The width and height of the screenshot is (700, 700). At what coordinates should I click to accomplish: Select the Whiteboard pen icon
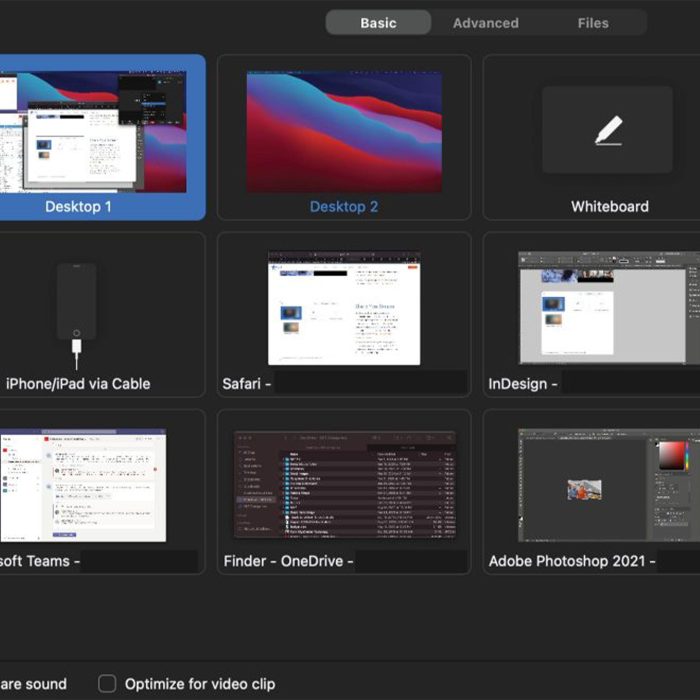coord(609,131)
